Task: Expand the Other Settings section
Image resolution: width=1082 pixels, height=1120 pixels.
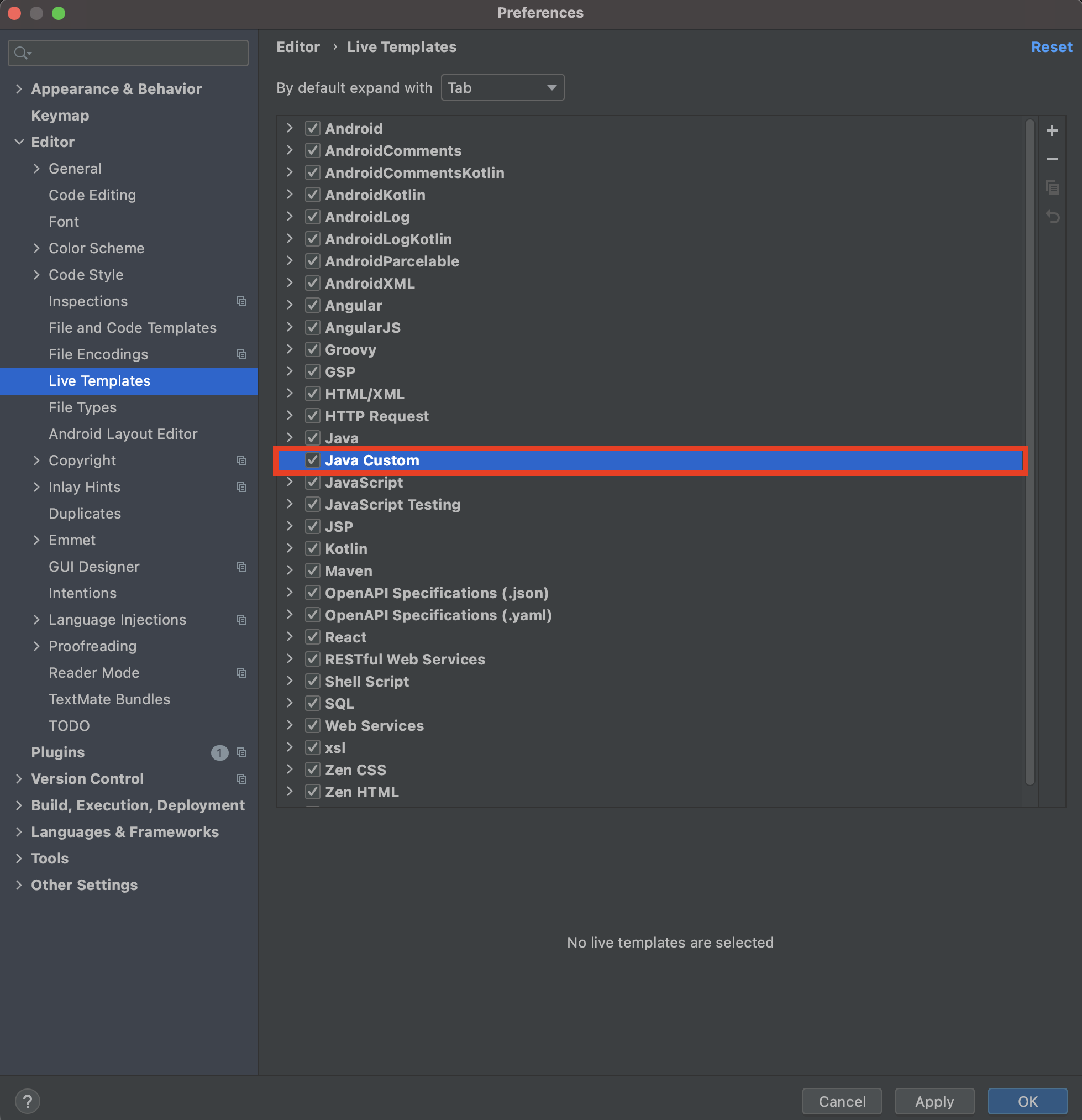Action: (19, 885)
